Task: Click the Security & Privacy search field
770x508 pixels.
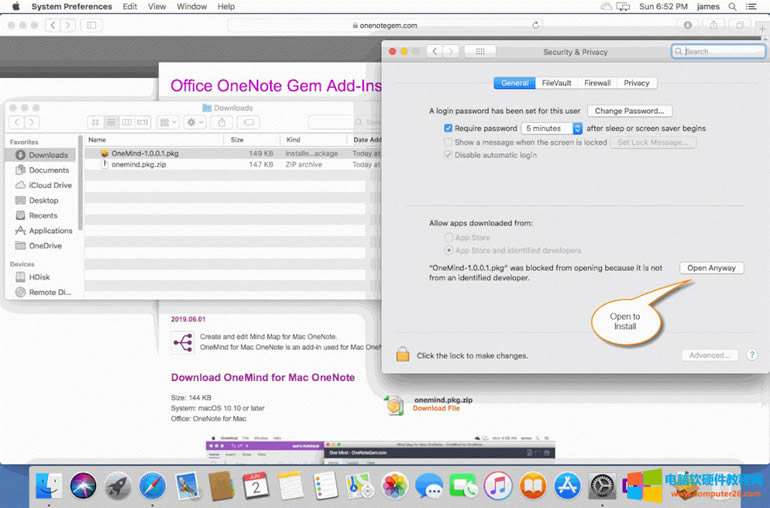Action: pyautogui.click(x=718, y=51)
